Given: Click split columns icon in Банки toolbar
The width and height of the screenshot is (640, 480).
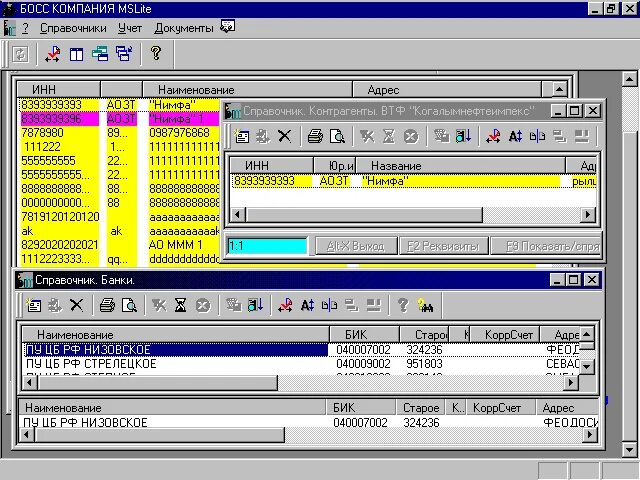Looking at the screenshot, I should click(x=329, y=305).
